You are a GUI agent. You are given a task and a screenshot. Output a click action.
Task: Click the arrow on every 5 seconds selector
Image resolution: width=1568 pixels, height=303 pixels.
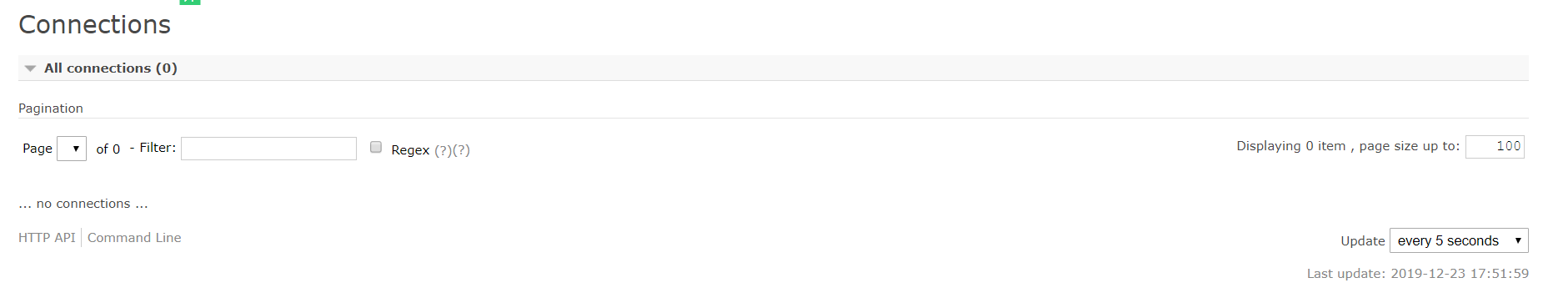[1518, 240]
